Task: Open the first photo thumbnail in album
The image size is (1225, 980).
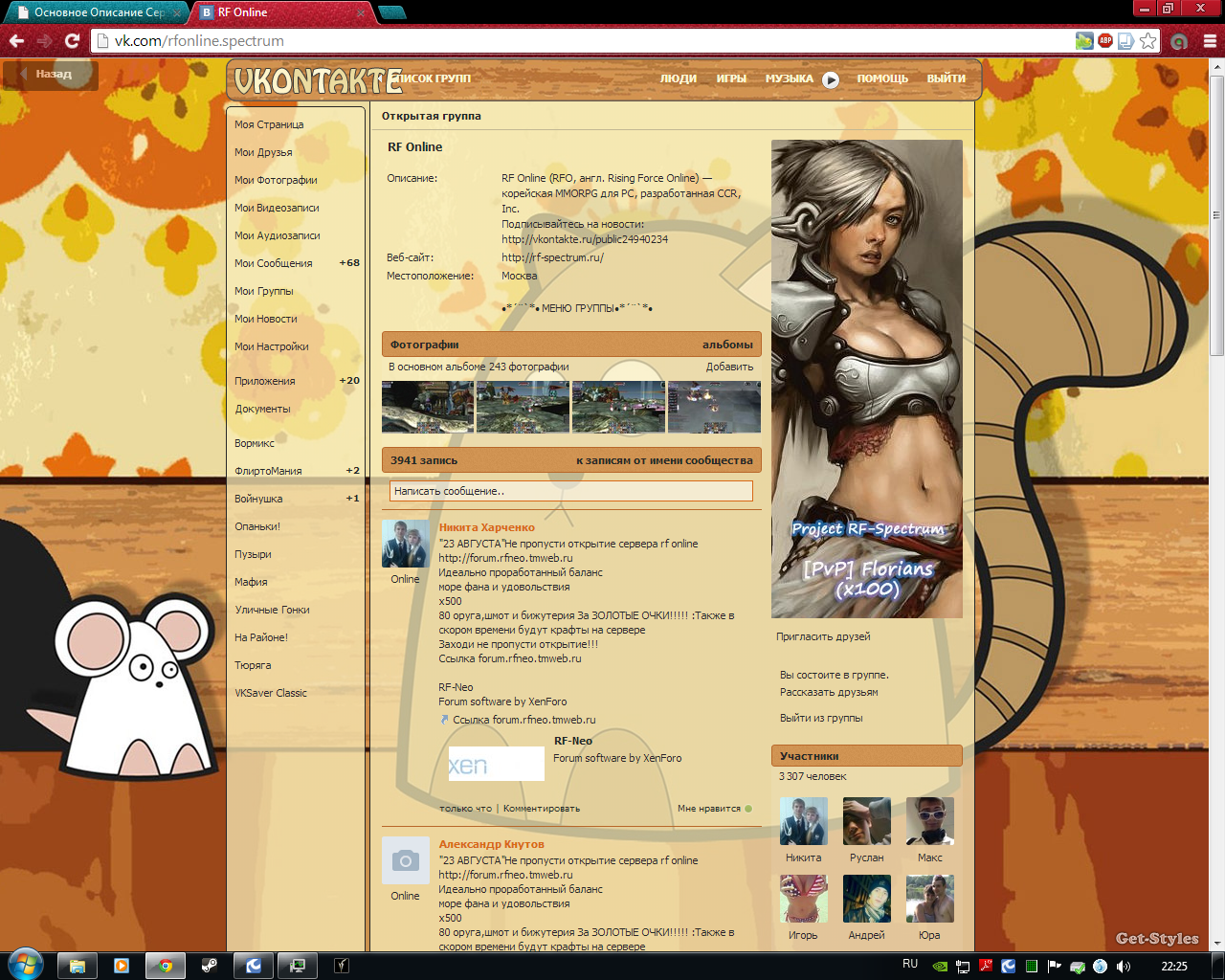Action: (x=428, y=408)
